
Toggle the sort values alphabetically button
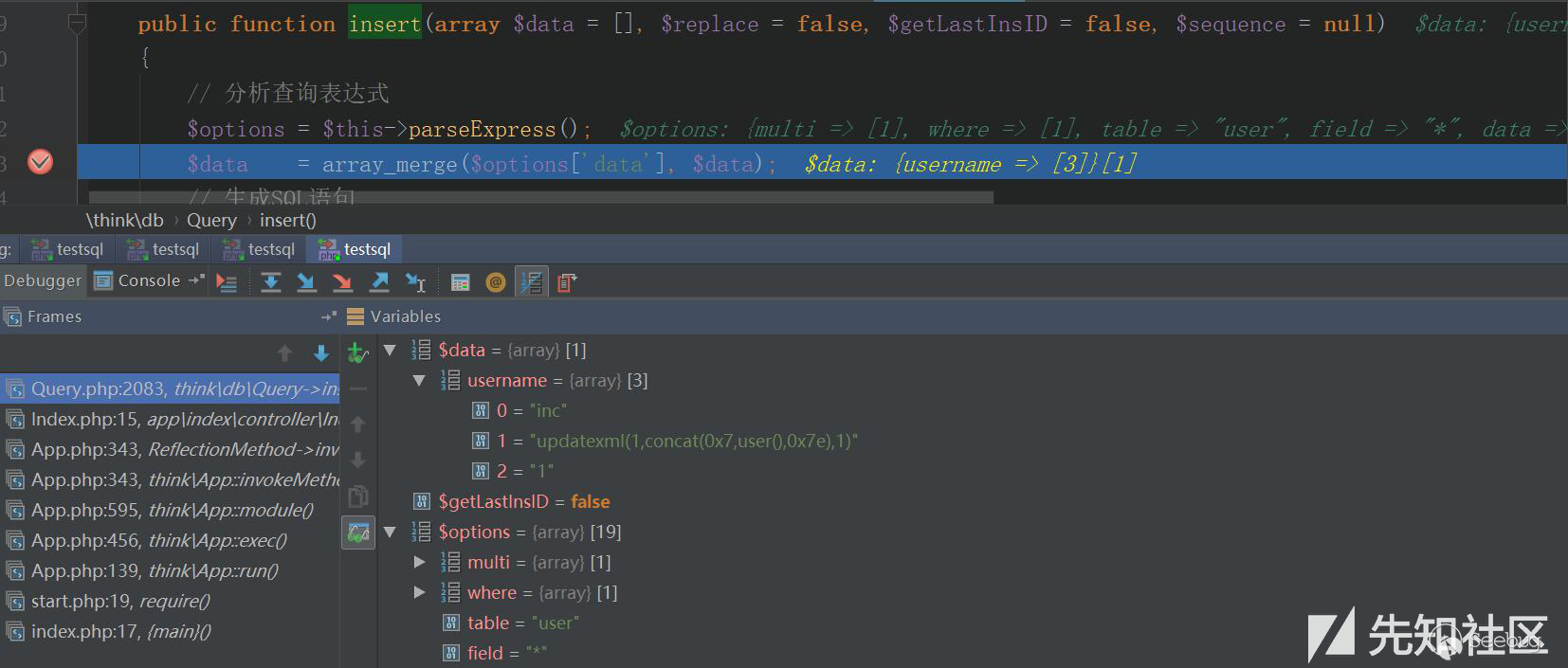[x=532, y=281]
